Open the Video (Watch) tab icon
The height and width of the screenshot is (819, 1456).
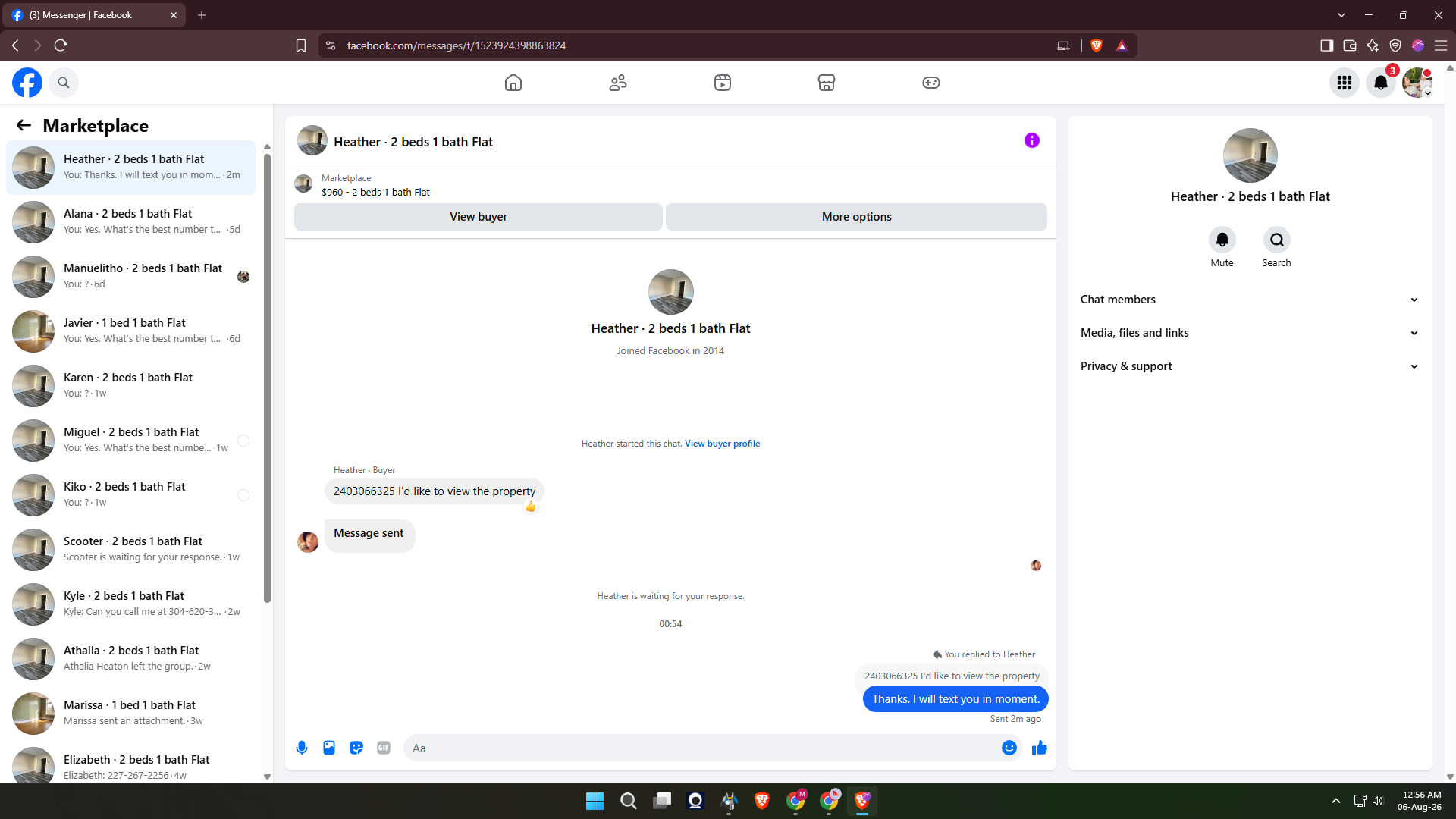pos(723,83)
